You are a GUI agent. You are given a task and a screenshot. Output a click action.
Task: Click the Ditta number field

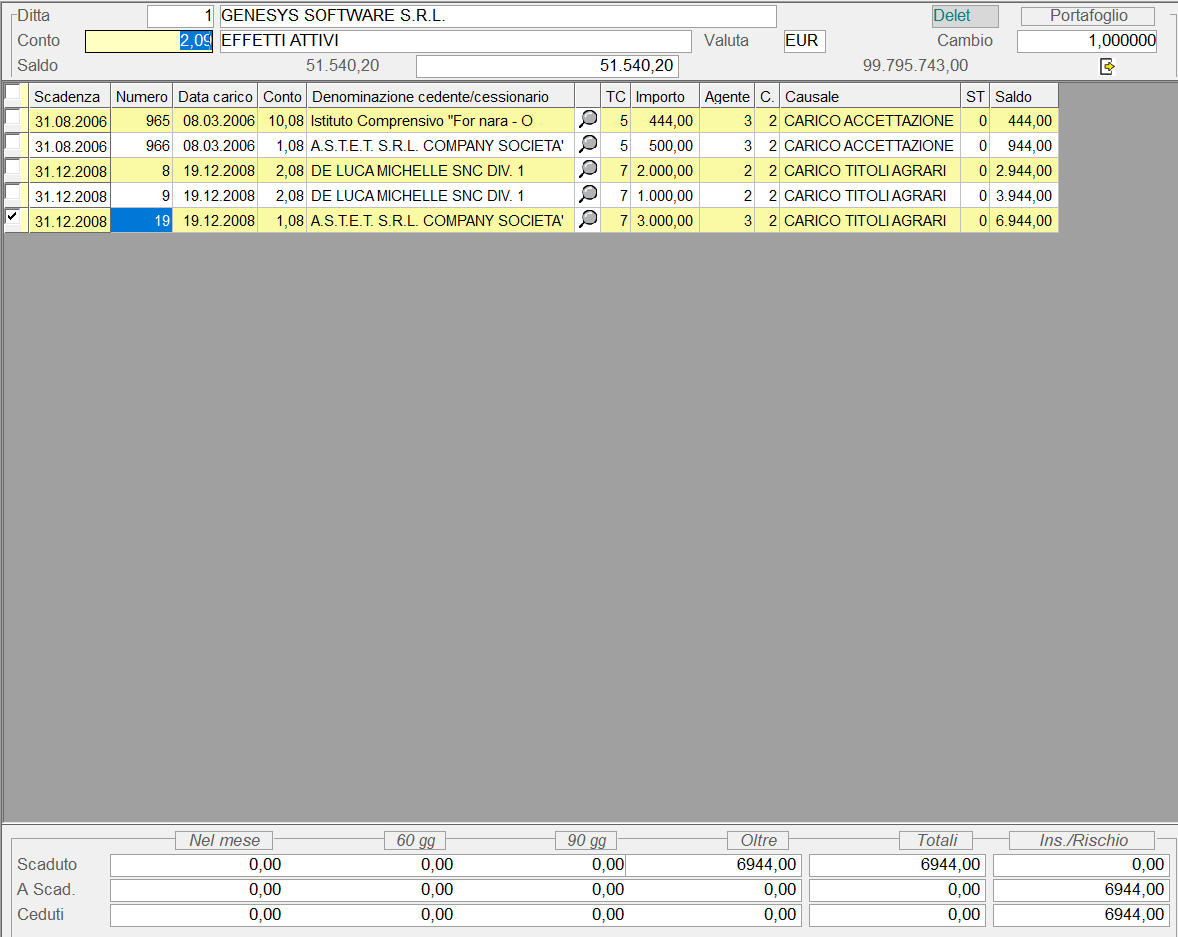(180, 16)
